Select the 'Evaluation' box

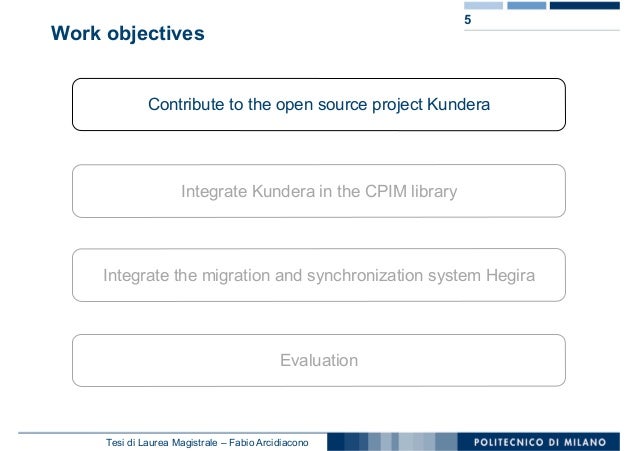[x=319, y=360]
